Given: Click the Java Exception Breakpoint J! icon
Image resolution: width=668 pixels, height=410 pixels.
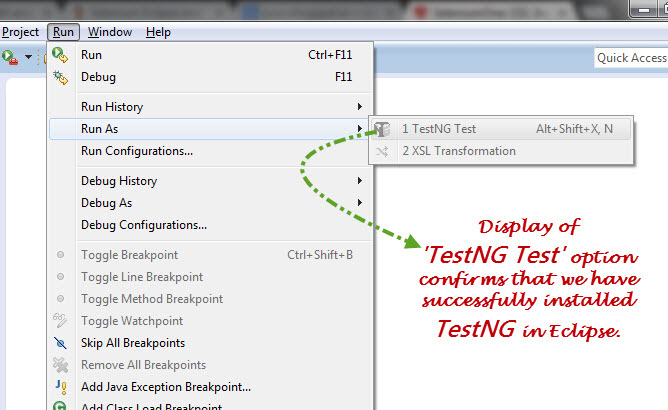Looking at the screenshot, I should [61, 387].
